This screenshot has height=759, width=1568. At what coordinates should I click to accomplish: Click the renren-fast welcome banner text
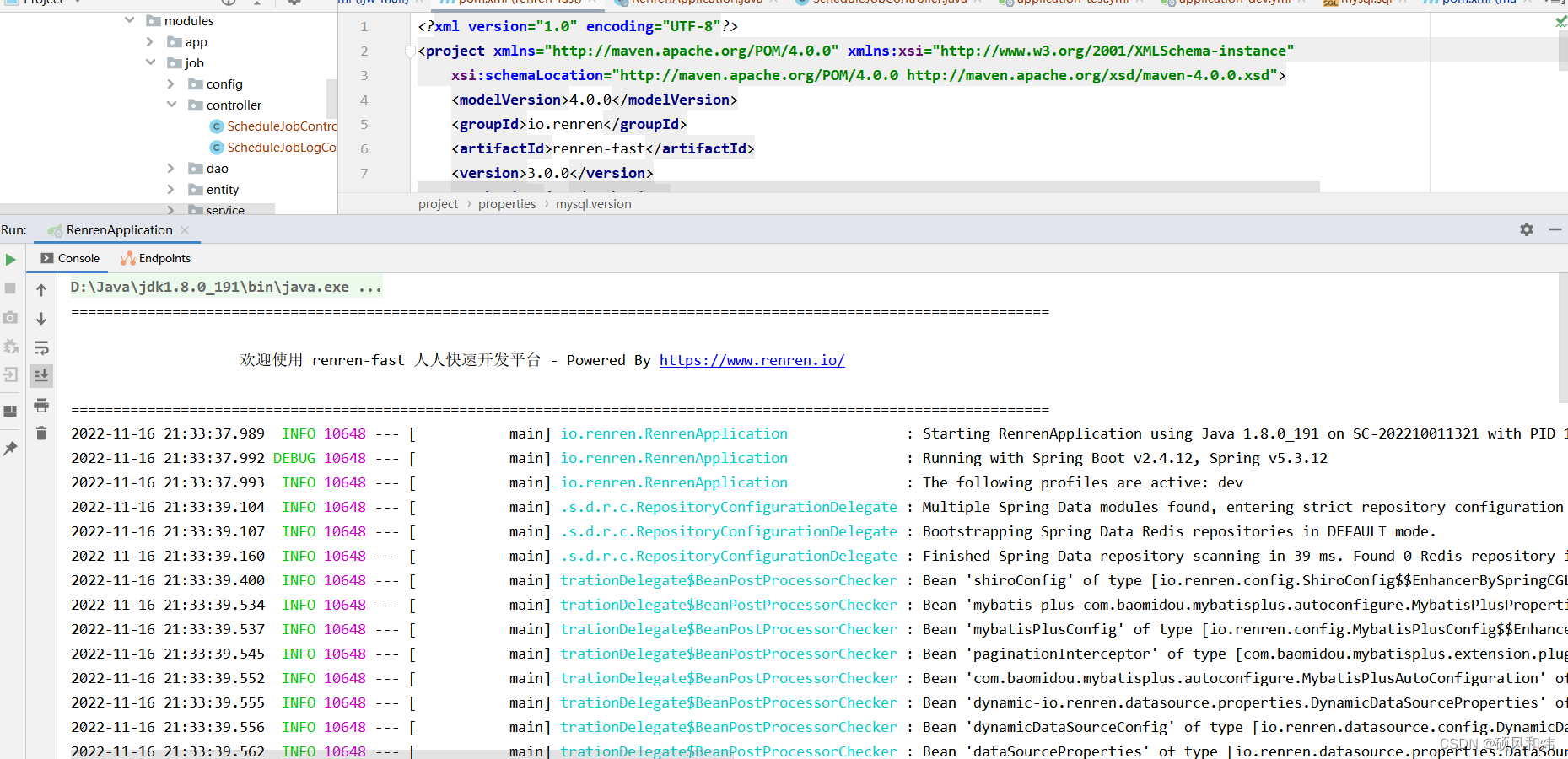(542, 360)
